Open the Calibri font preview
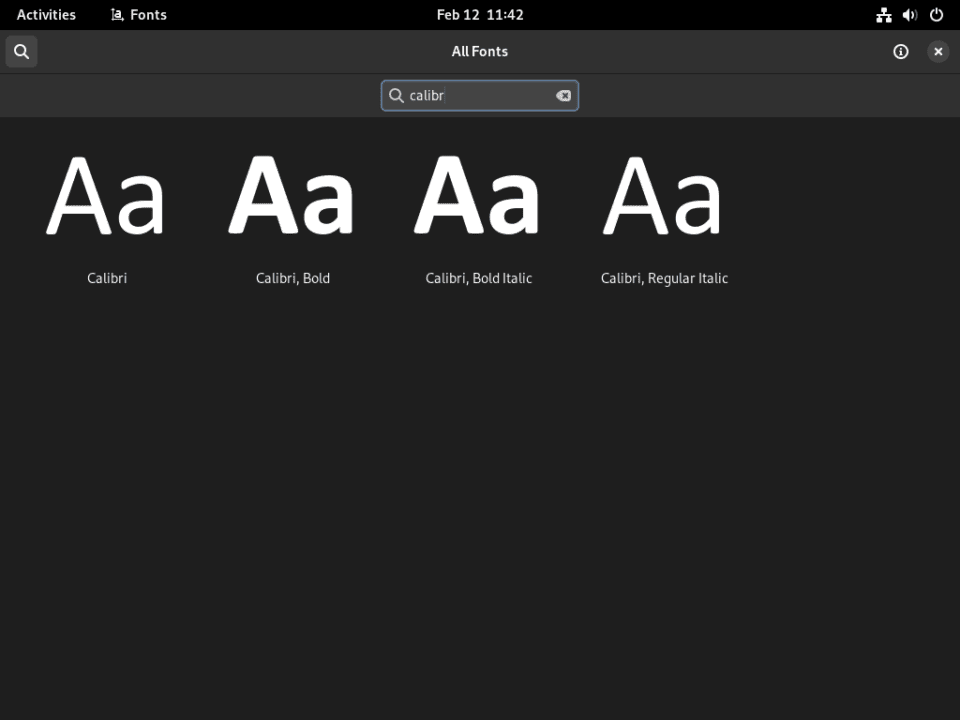960x720 pixels. [x=107, y=197]
